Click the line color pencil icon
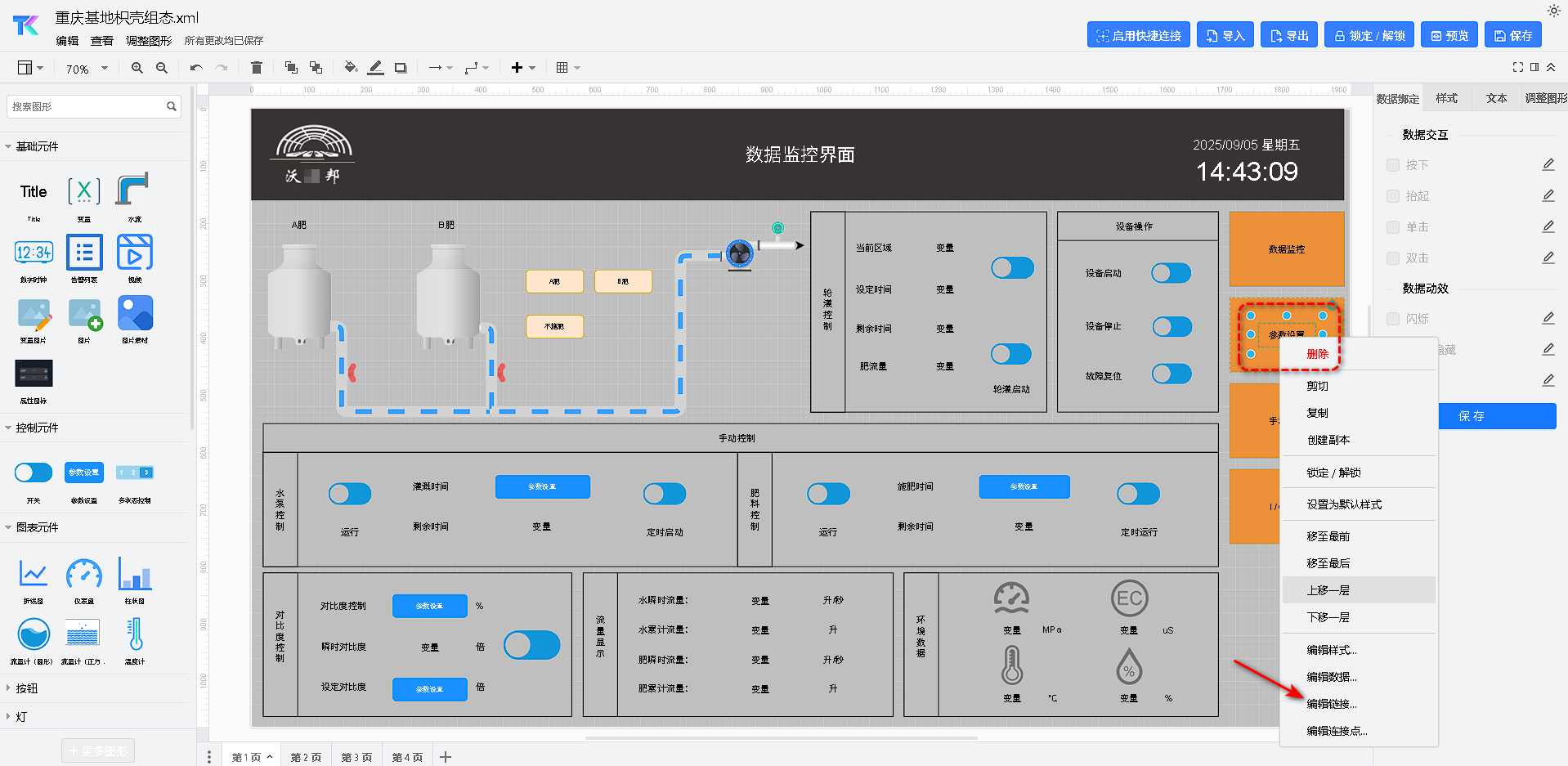This screenshot has height=766, width=1568. pos(375,68)
